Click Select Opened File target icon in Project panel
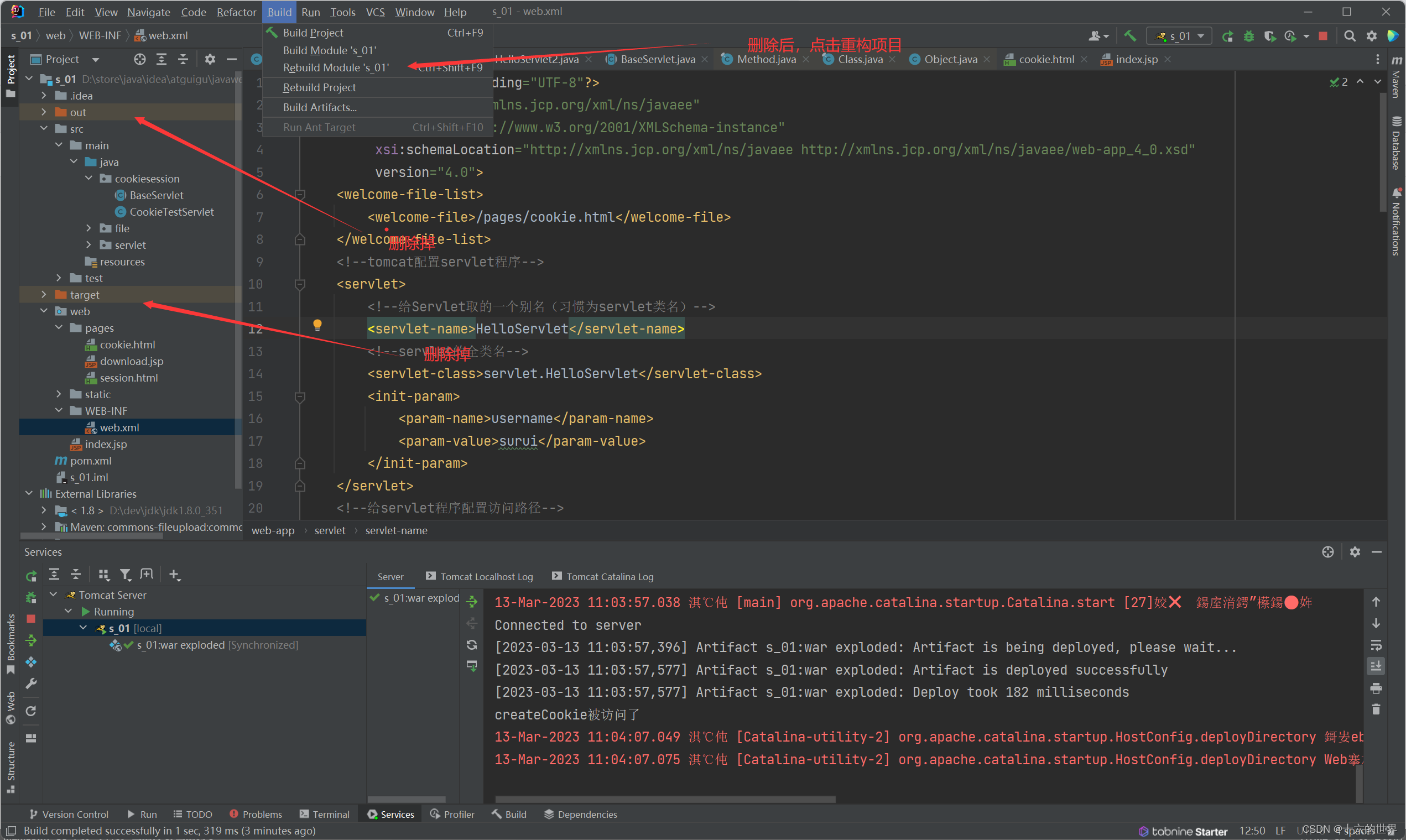The image size is (1406, 840). [140, 59]
